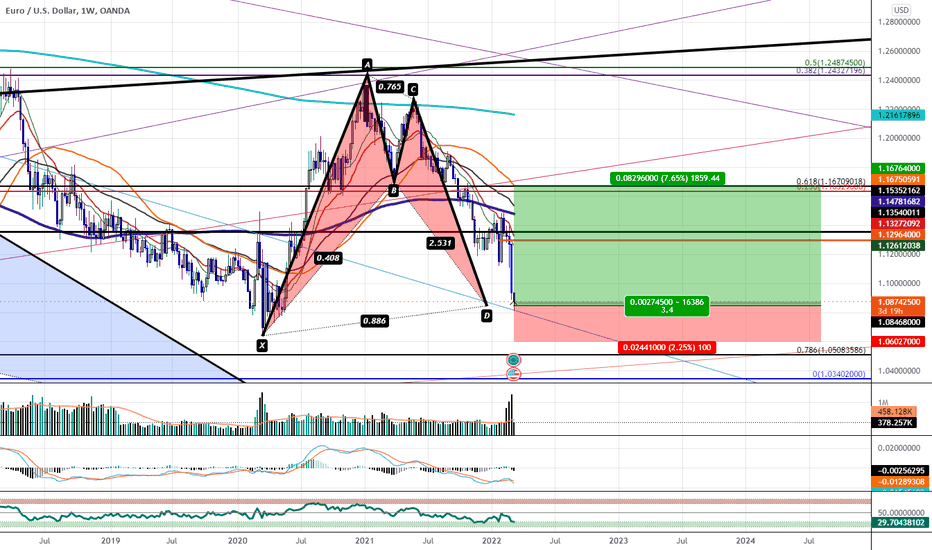Click the 0.886 pattern ratio label
The width and height of the screenshot is (932, 550).
(x=374, y=321)
